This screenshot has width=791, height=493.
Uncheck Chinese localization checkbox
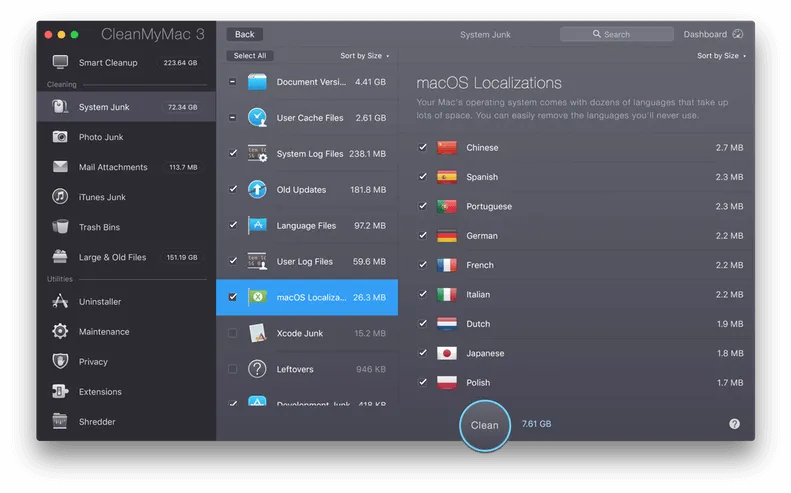pyautogui.click(x=423, y=147)
